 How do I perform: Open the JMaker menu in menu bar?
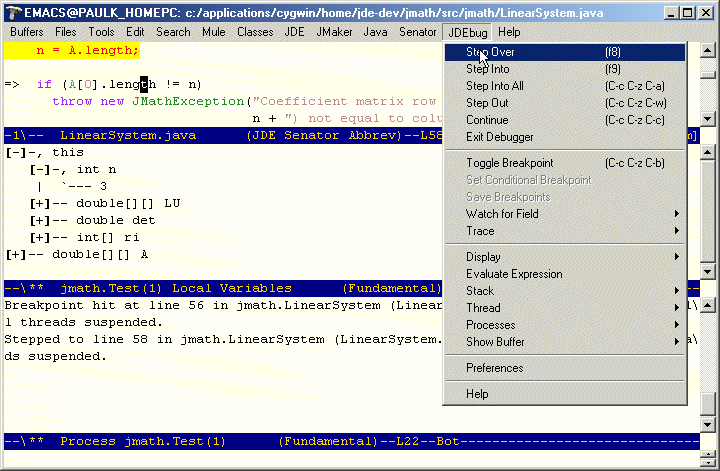[x=333, y=32]
